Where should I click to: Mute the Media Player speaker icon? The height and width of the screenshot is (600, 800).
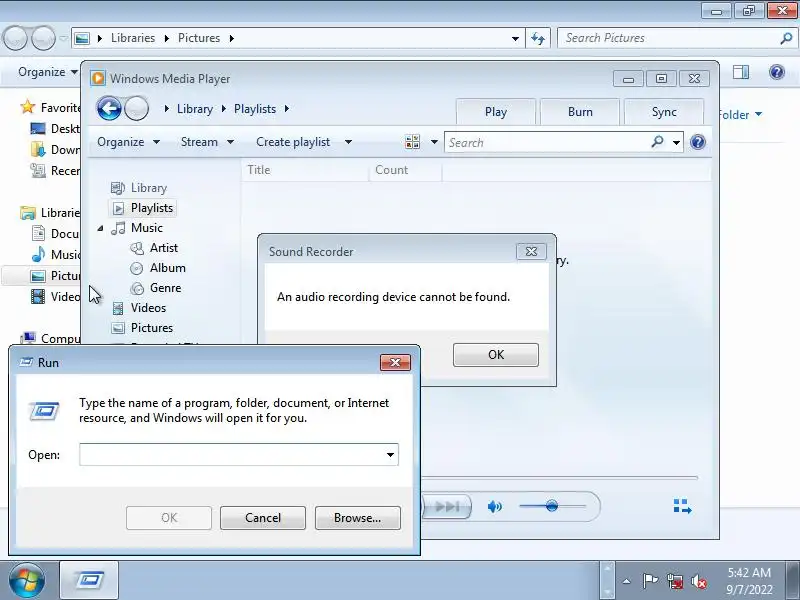pos(494,507)
